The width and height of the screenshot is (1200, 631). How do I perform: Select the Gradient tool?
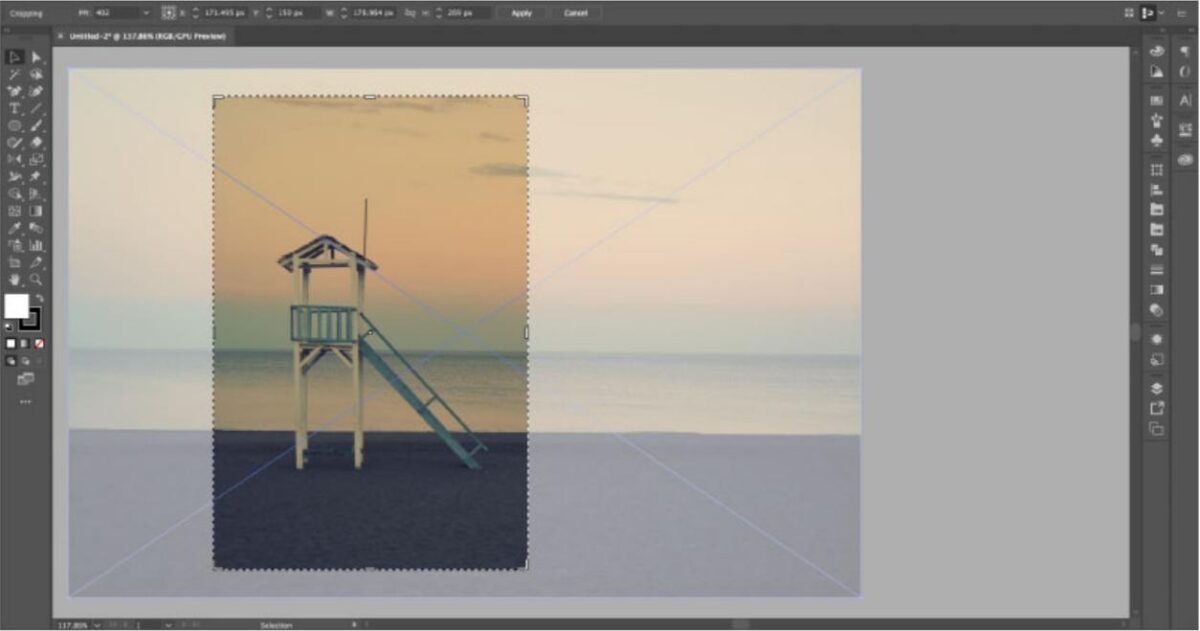(x=36, y=211)
